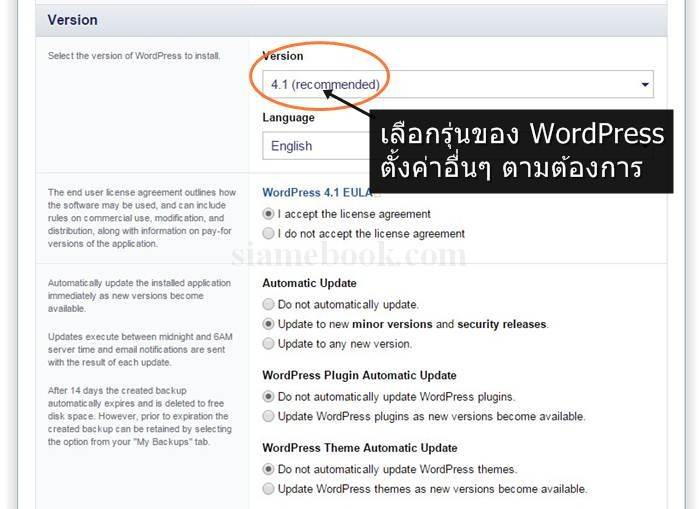This screenshot has height=509, width=700.
Task: Open the Language dropdown showing English
Action: (316, 146)
